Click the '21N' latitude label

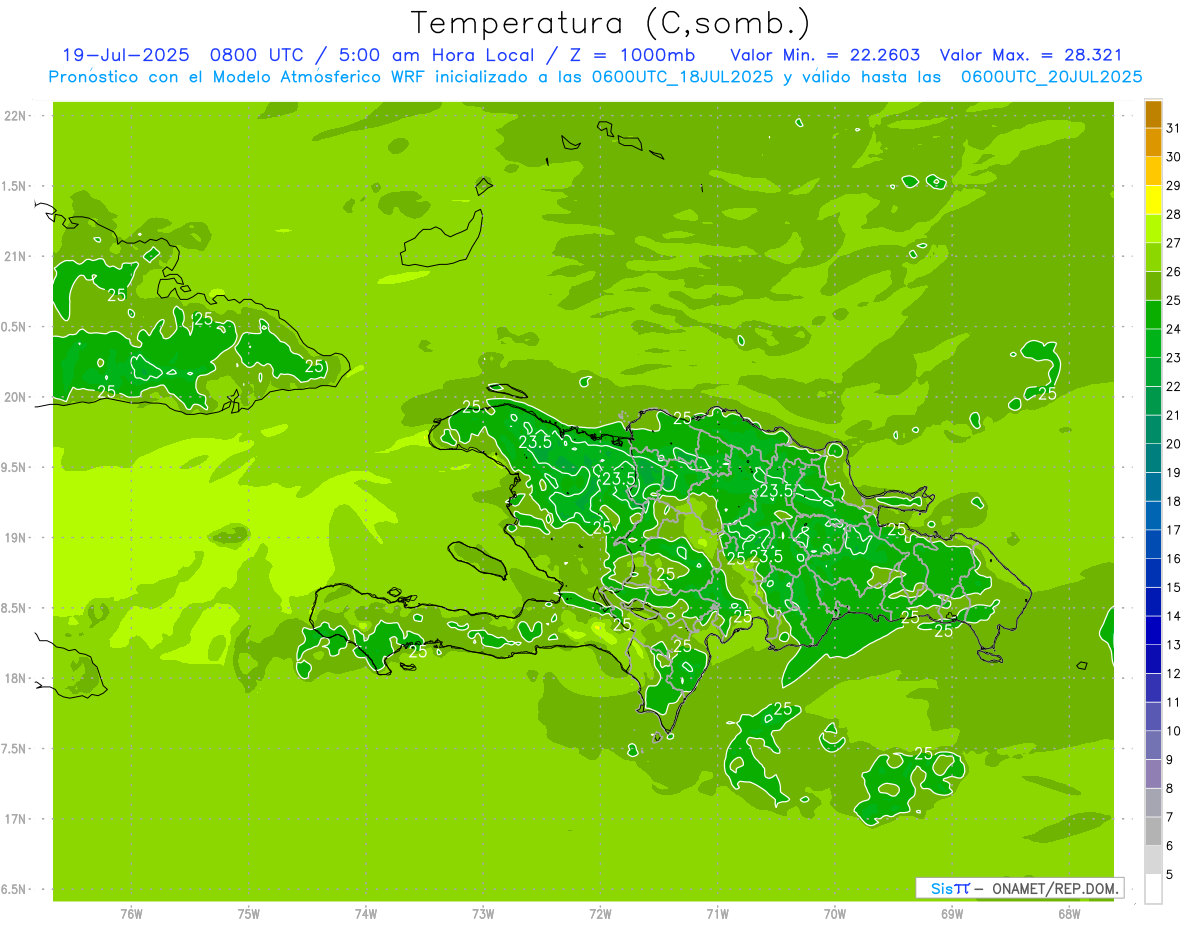point(17,257)
